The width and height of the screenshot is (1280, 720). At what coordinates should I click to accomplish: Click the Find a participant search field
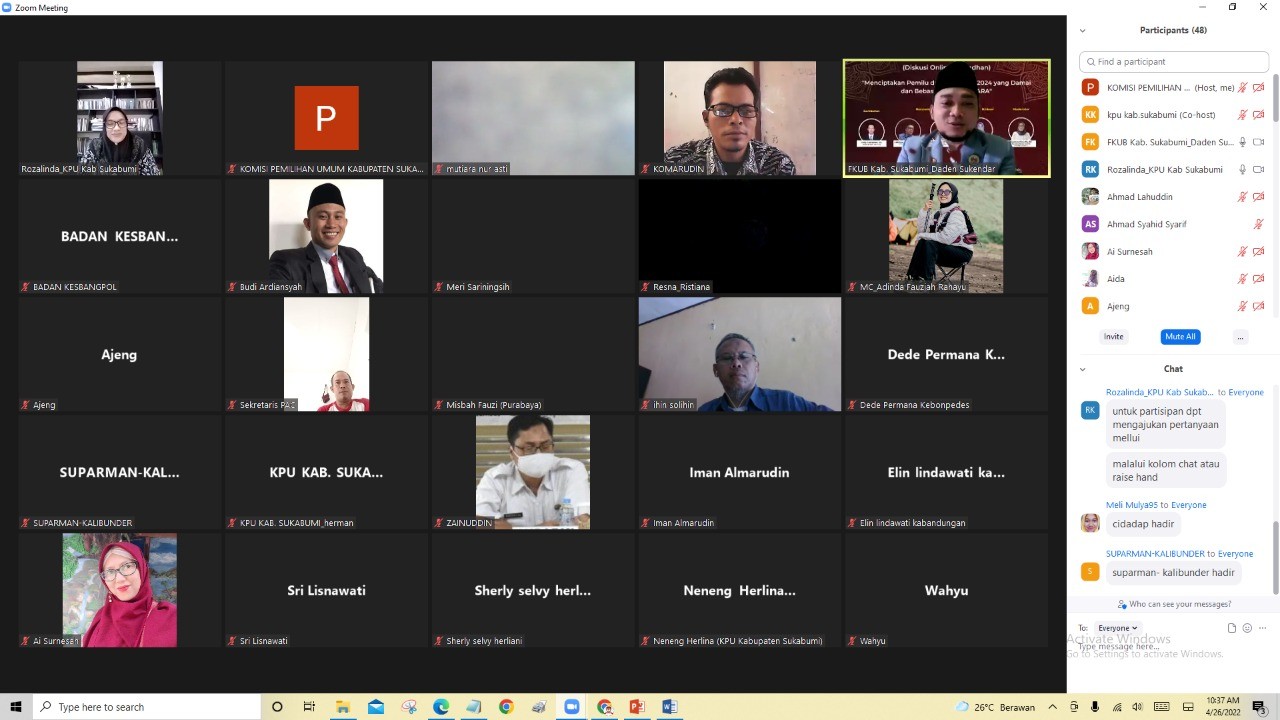tap(1176, 62)
